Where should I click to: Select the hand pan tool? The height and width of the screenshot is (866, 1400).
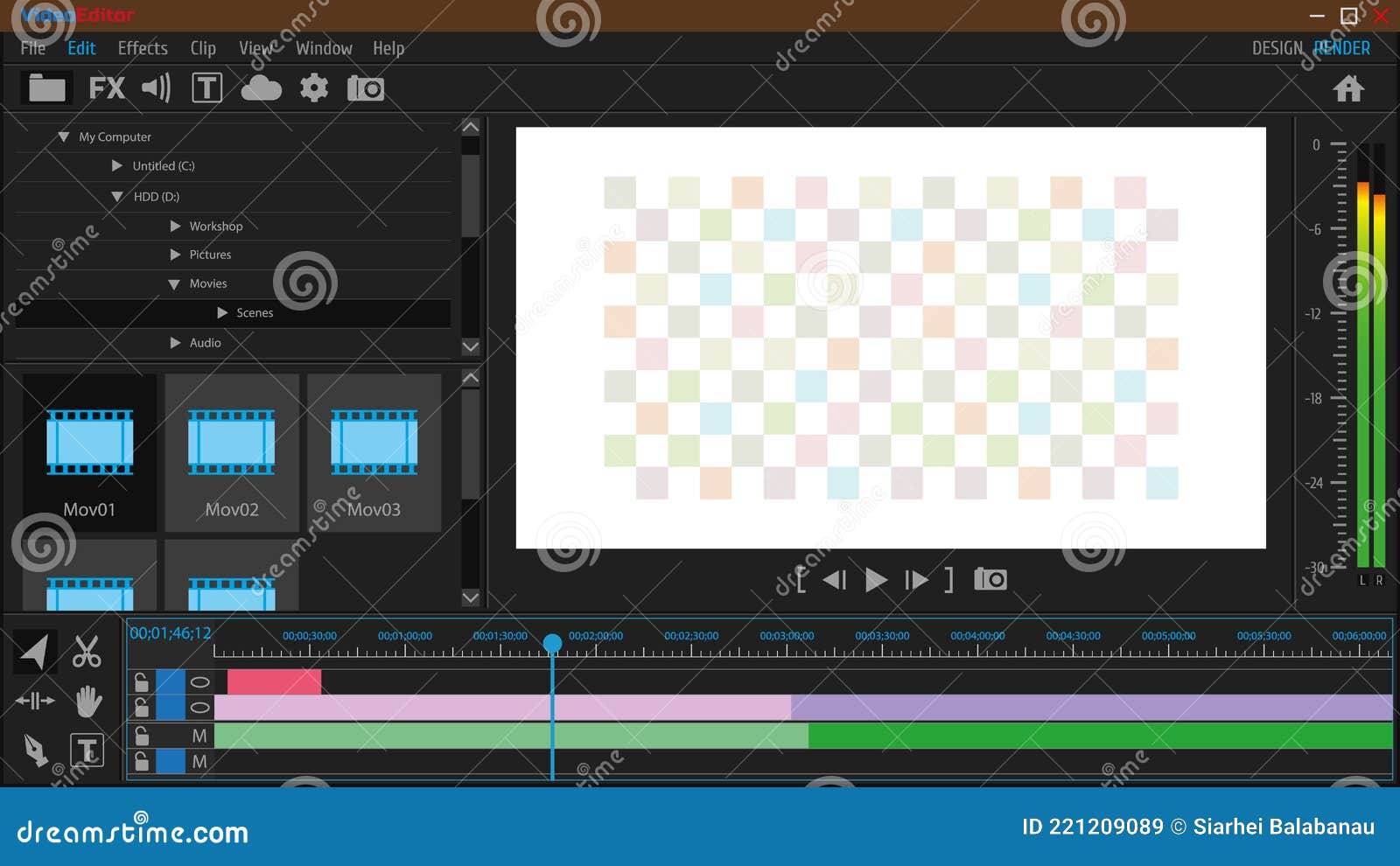87,701
